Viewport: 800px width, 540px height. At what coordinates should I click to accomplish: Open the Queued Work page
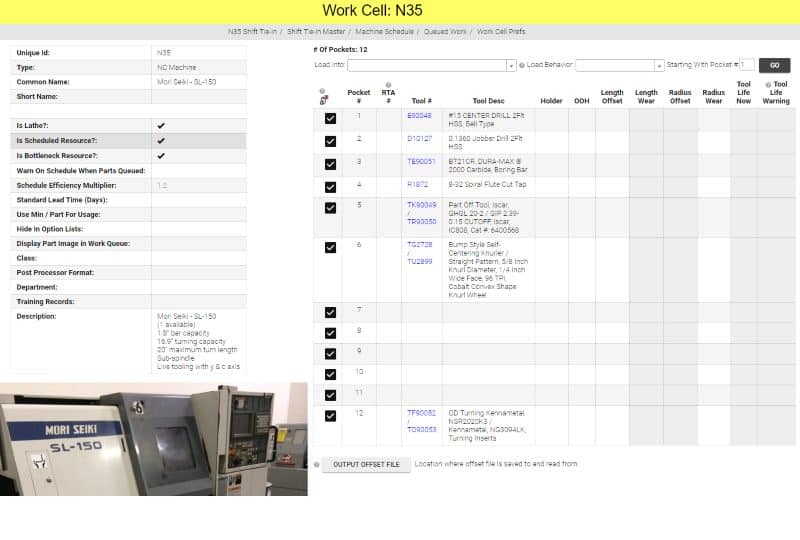[444, 32]
